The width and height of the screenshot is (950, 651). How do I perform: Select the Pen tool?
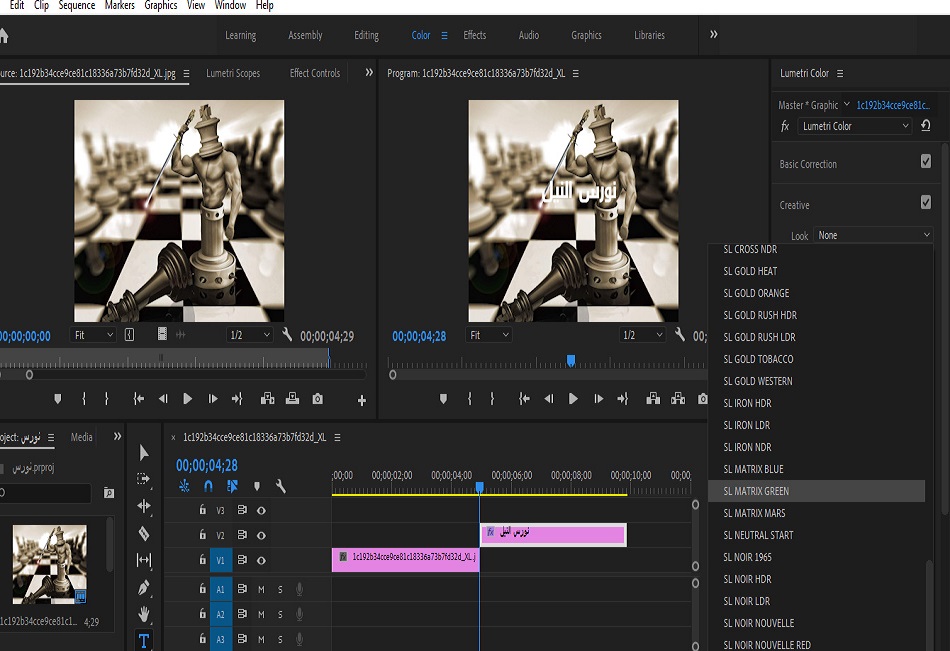click(144, 587)
